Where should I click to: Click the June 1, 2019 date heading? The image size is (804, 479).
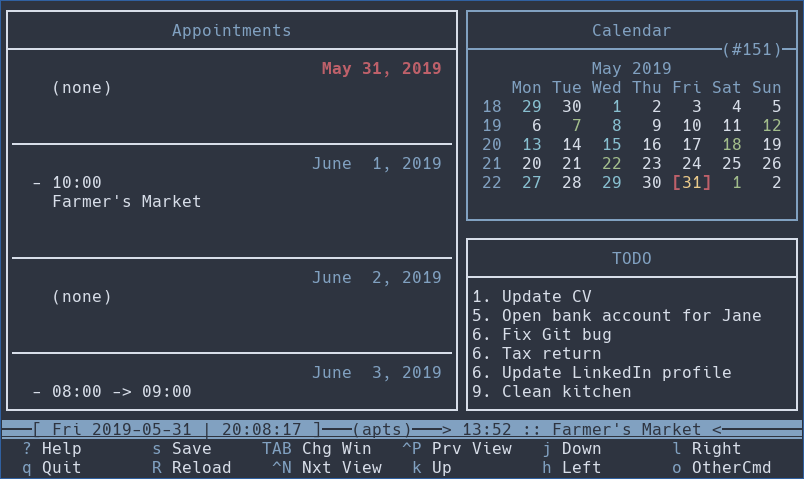[x=376, y=164]
